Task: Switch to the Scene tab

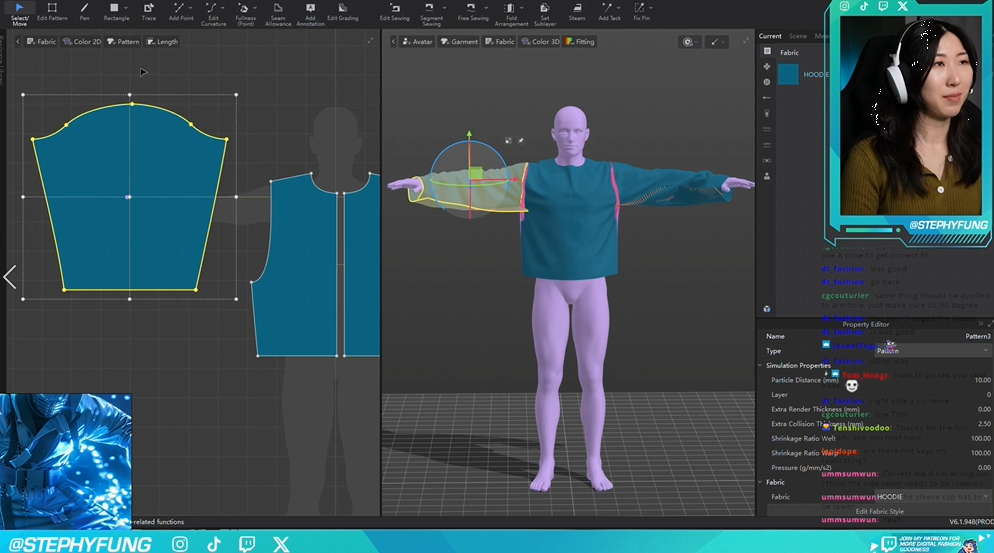Action: (797, 36)
